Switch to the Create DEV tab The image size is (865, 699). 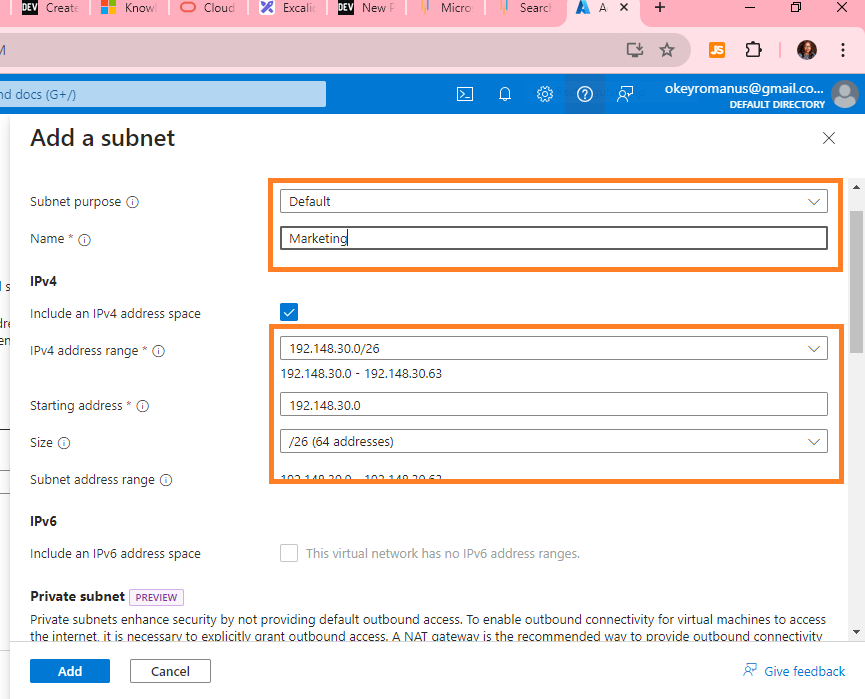50,8
